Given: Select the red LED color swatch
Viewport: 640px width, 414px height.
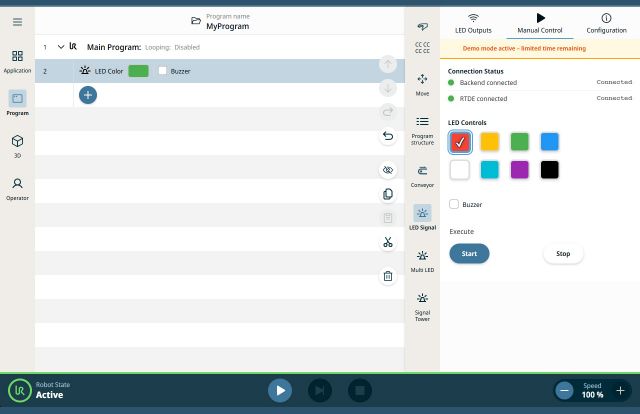Looking at the screenshot, I should click(x=460, y=142).
